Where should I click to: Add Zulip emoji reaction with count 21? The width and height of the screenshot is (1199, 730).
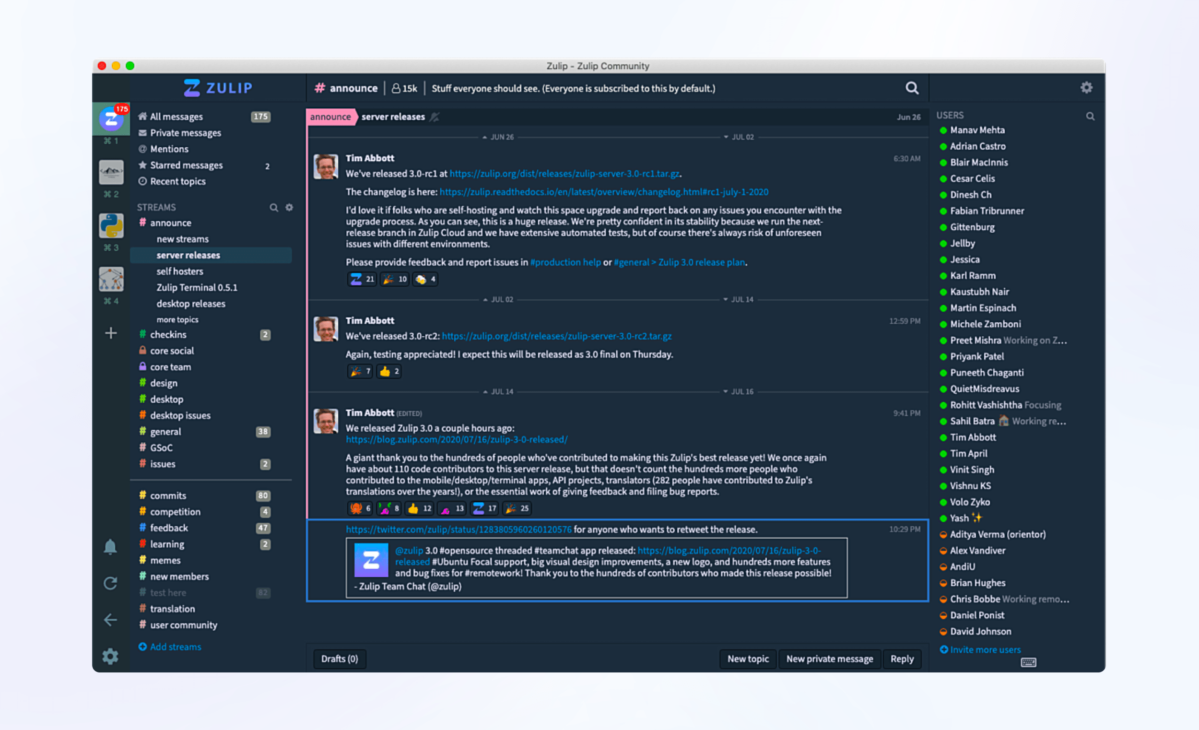tap(362, 279)
